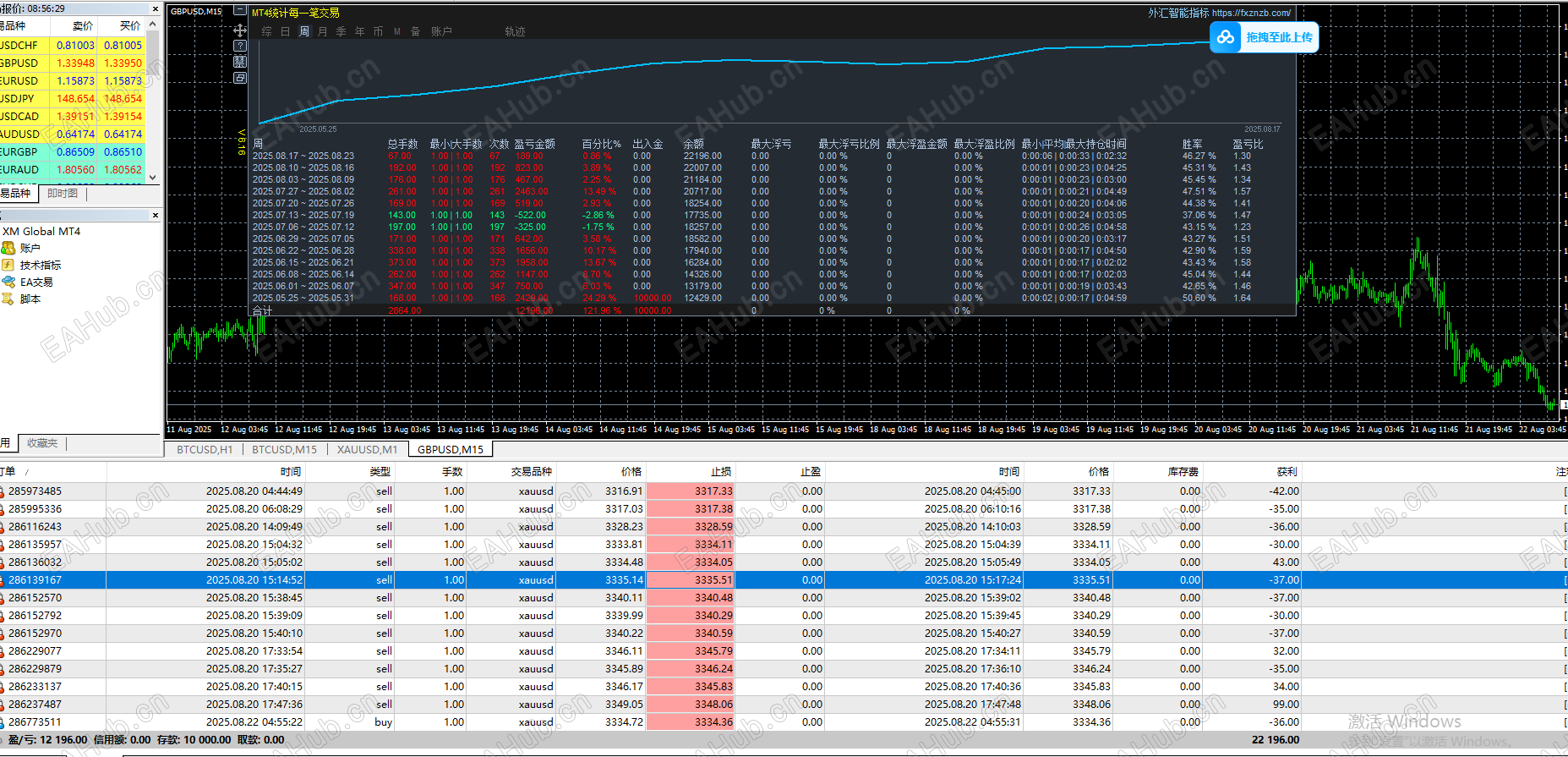The height and width of the screenshot is (757, 1568).
Task: Select the 脚本 scripts icon in navigator
Action: (8, 299)
